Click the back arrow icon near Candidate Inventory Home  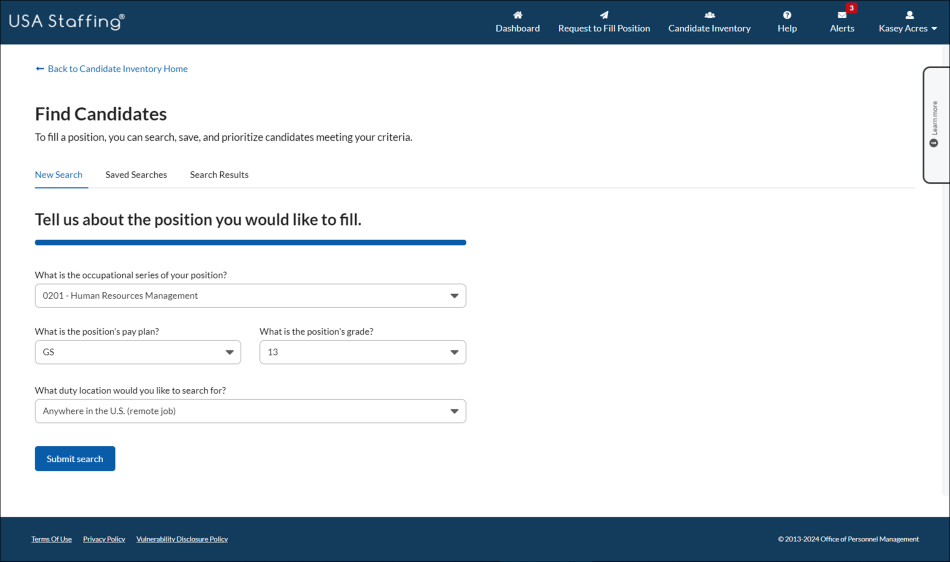(x=40, y=68)
